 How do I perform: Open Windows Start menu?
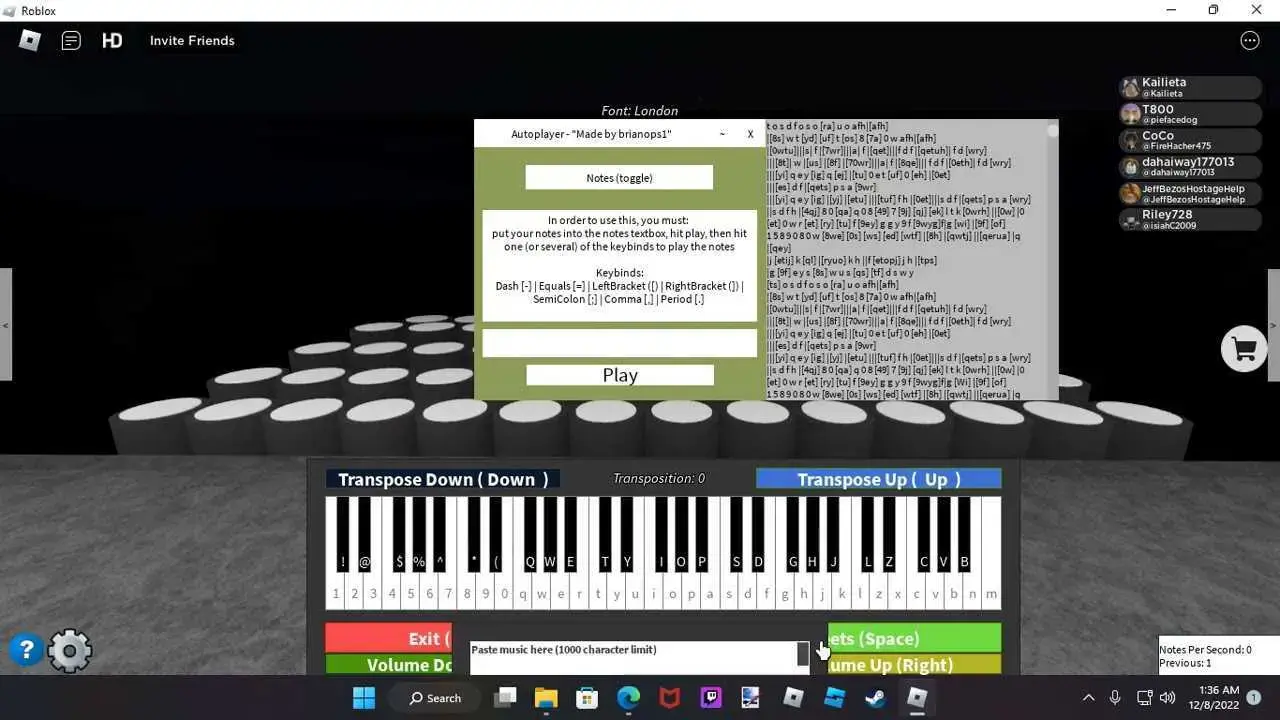pos(364,697)
